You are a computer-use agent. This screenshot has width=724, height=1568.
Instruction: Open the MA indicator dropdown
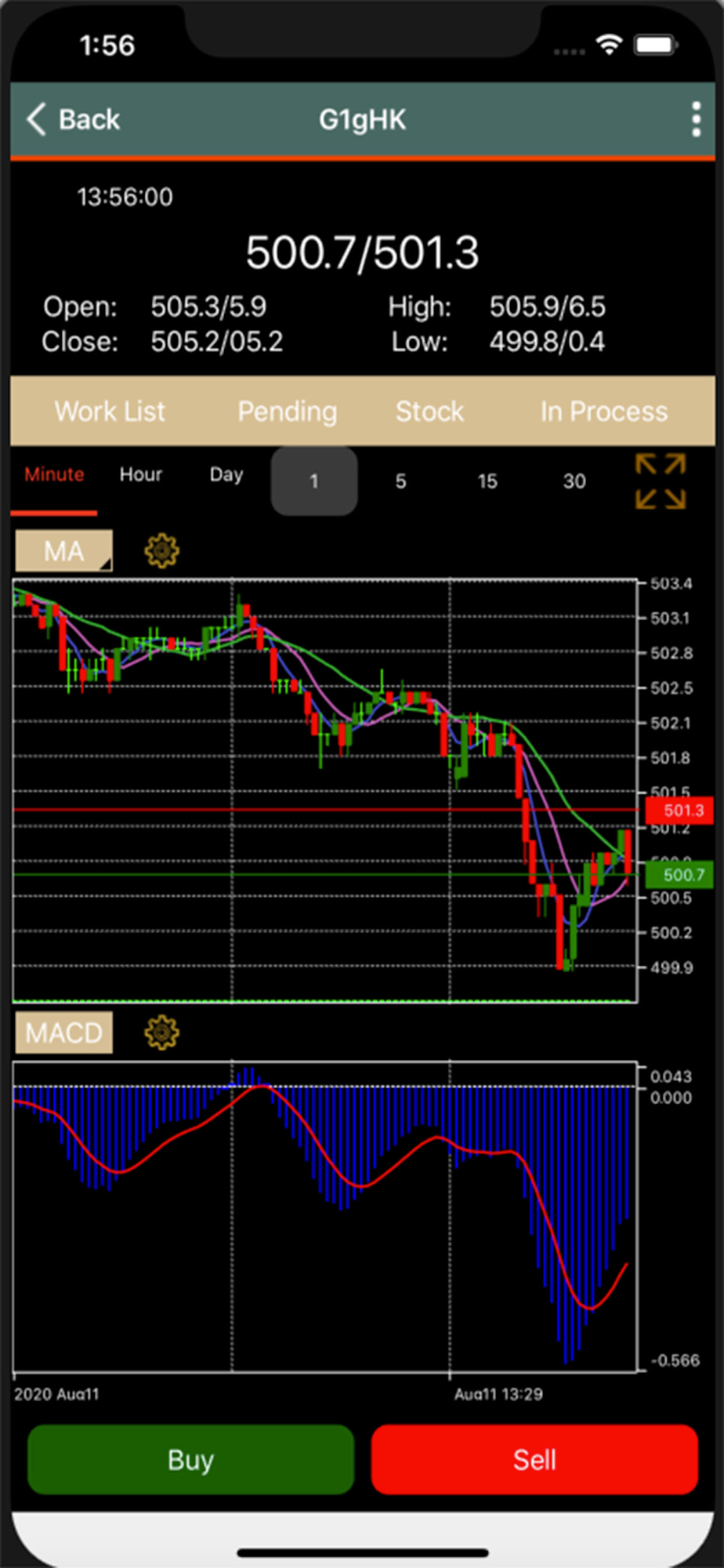coord(64,550)
